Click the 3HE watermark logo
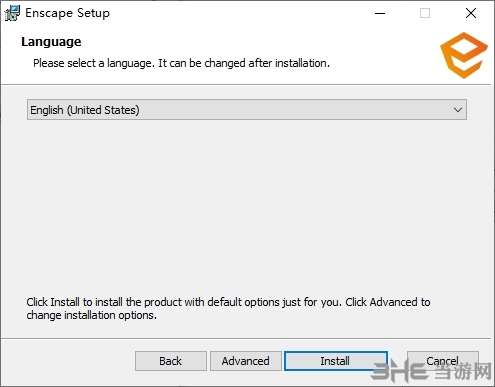 tap(399, 370)
